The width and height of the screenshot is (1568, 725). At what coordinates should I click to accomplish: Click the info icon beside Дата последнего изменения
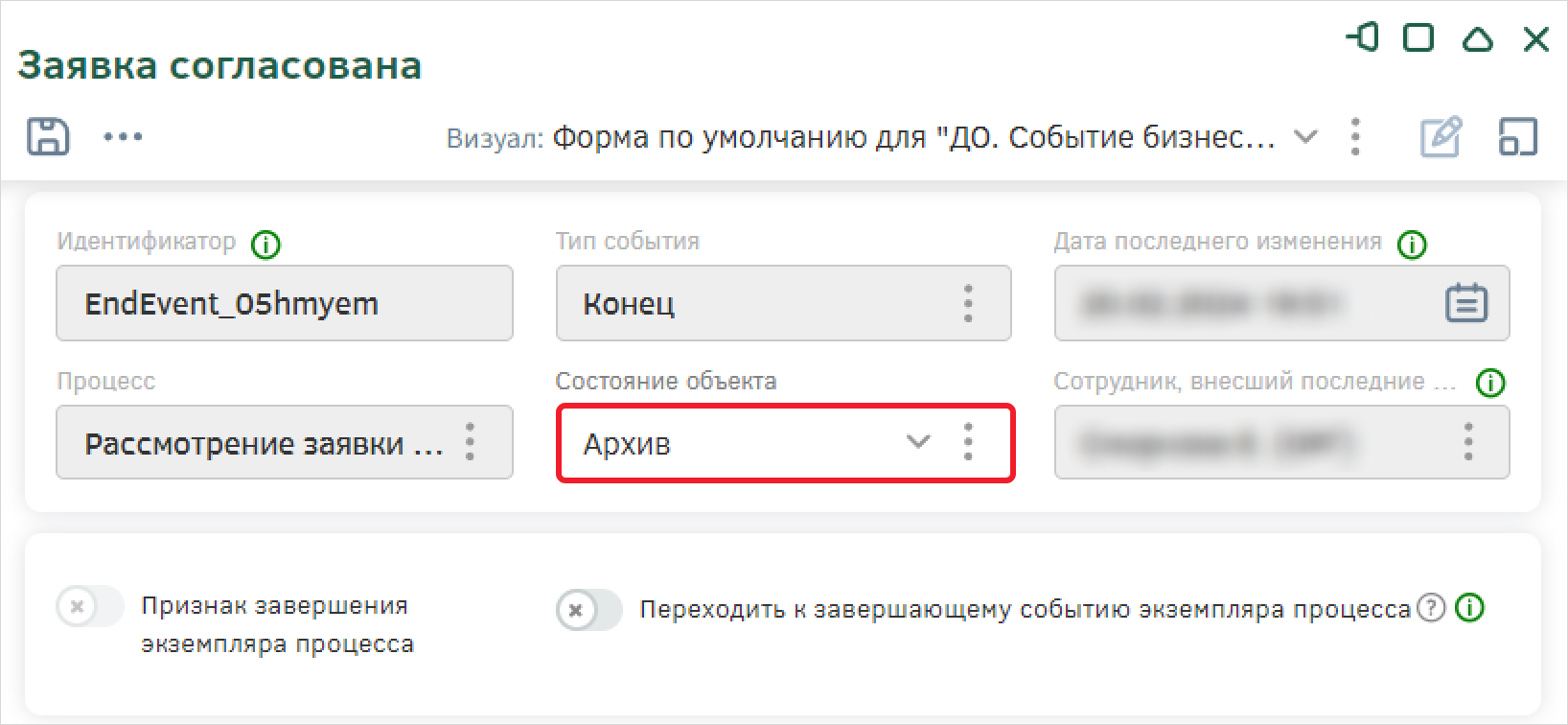(x=1412, y=246)
